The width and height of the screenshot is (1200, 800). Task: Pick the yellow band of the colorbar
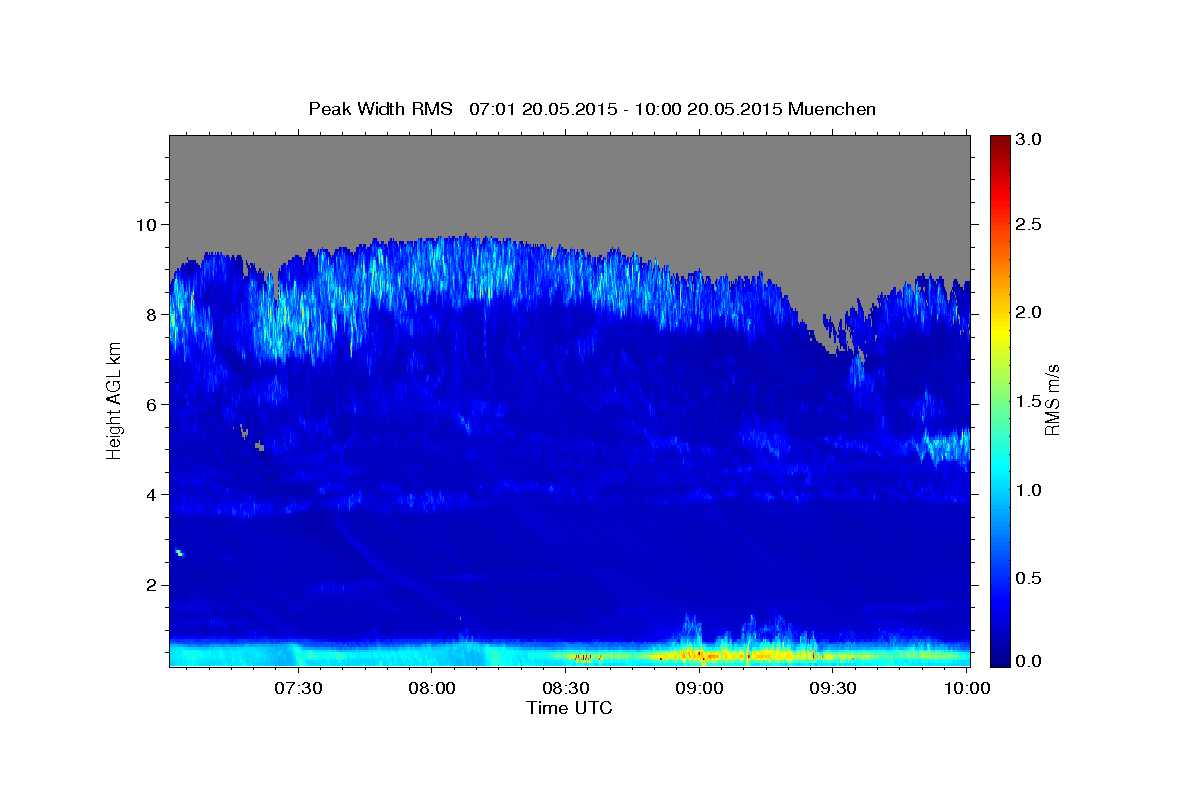coord(999,330)
